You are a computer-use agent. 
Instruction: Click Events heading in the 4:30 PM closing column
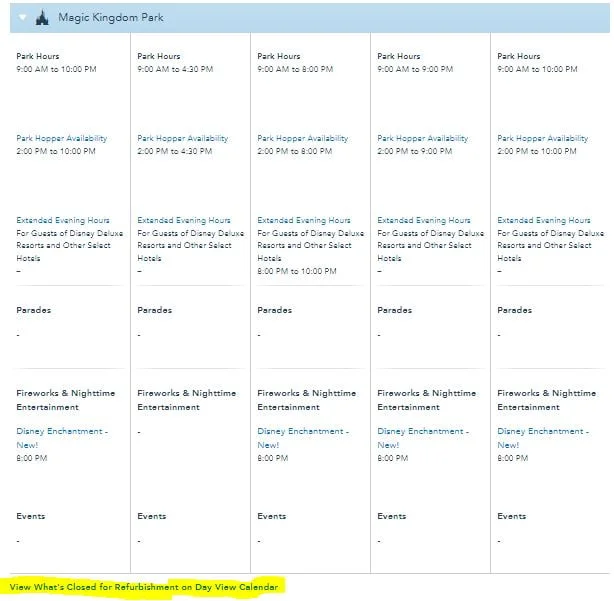(152, 516)
